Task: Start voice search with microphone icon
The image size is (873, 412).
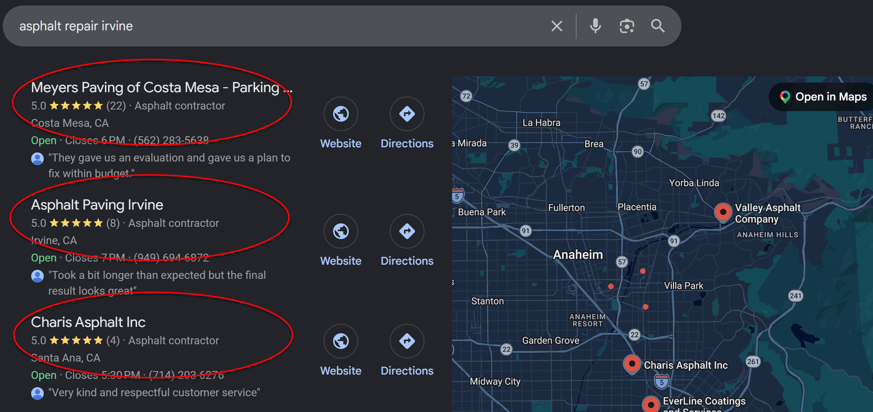Action: click(595, 26)
